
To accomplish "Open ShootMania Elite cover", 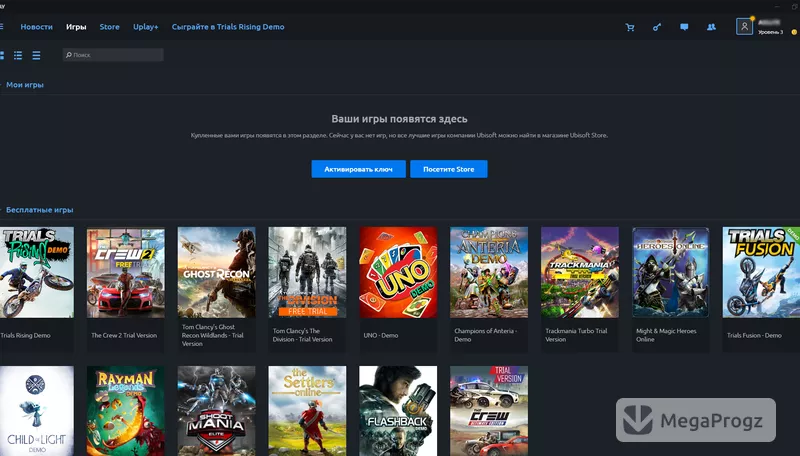I will [216, 411].
